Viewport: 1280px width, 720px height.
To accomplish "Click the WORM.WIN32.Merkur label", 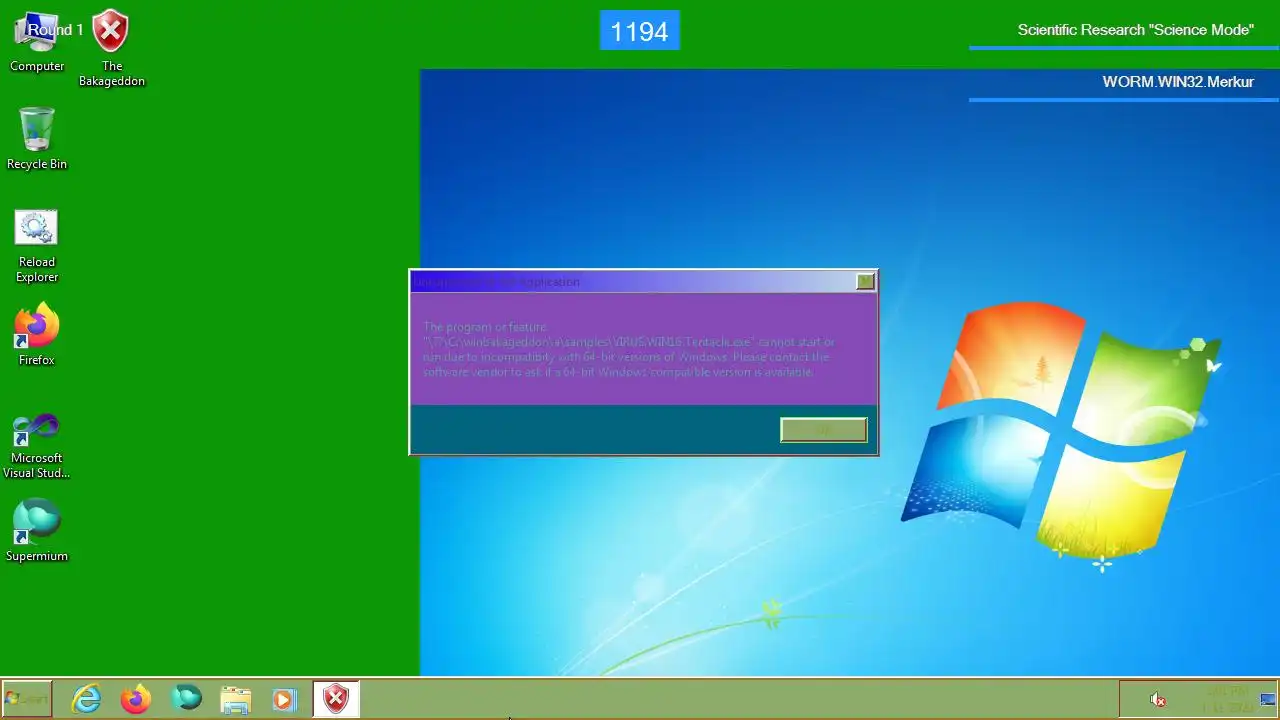I will pyautogui.click(x=1178, y=82).
